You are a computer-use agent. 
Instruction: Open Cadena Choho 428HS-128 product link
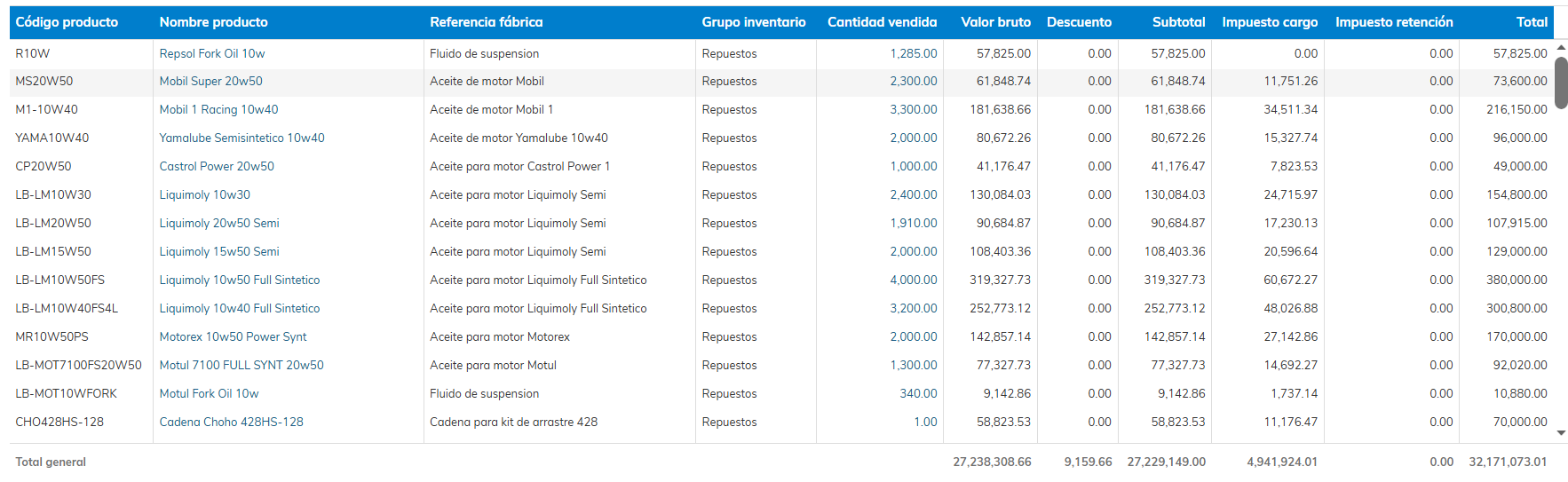point(231,422)
